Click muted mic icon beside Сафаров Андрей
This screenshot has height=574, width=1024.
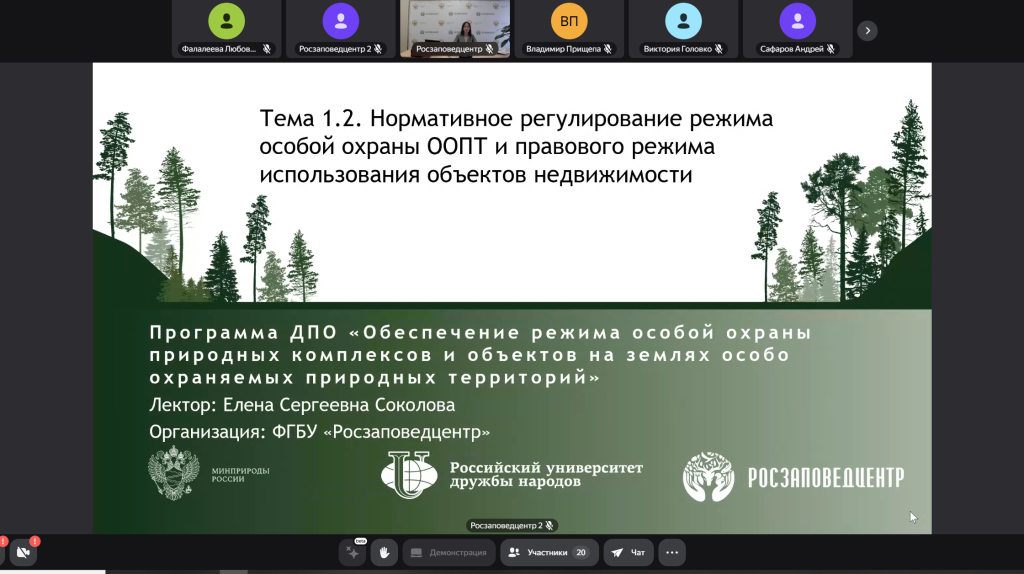point(831,49)
